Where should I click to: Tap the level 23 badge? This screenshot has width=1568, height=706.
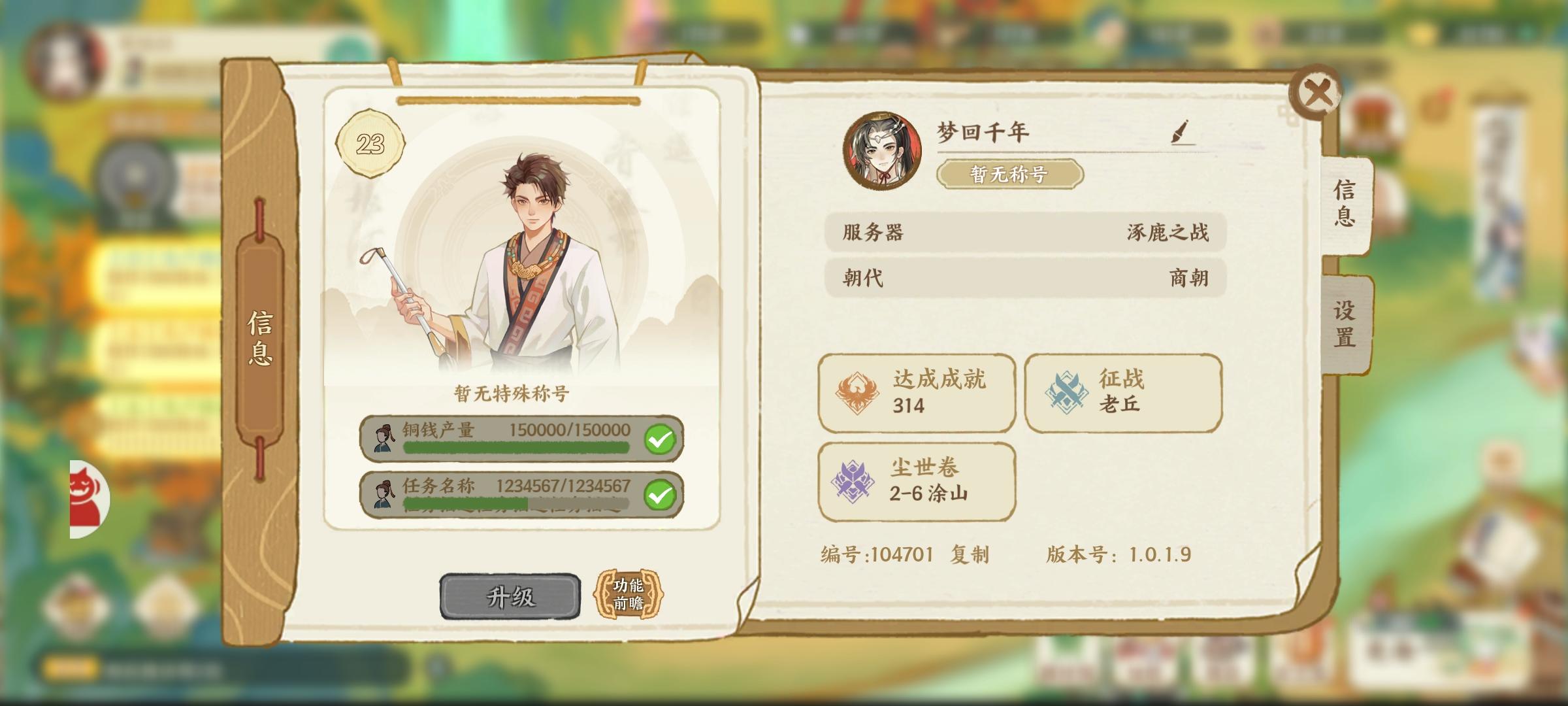[x=370, y=144]
